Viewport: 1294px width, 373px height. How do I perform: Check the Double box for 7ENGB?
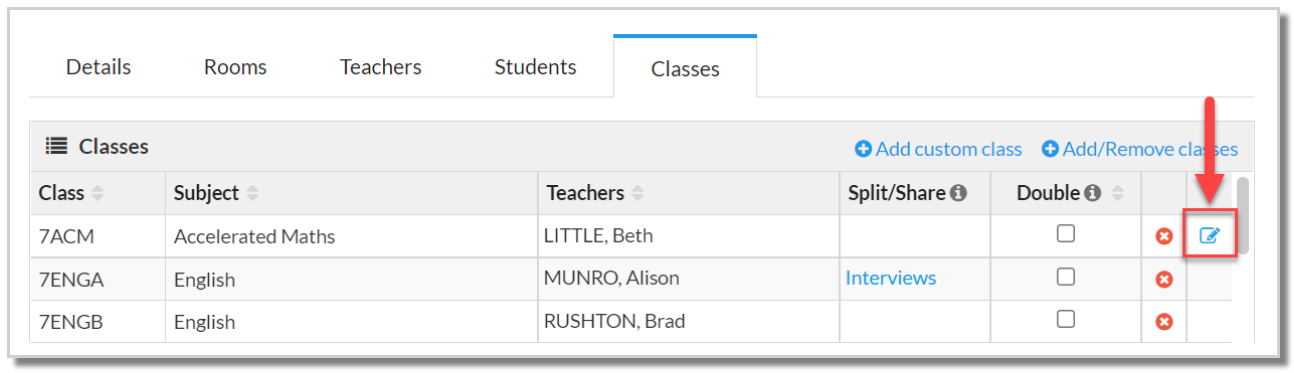(x=1066, y=319)
